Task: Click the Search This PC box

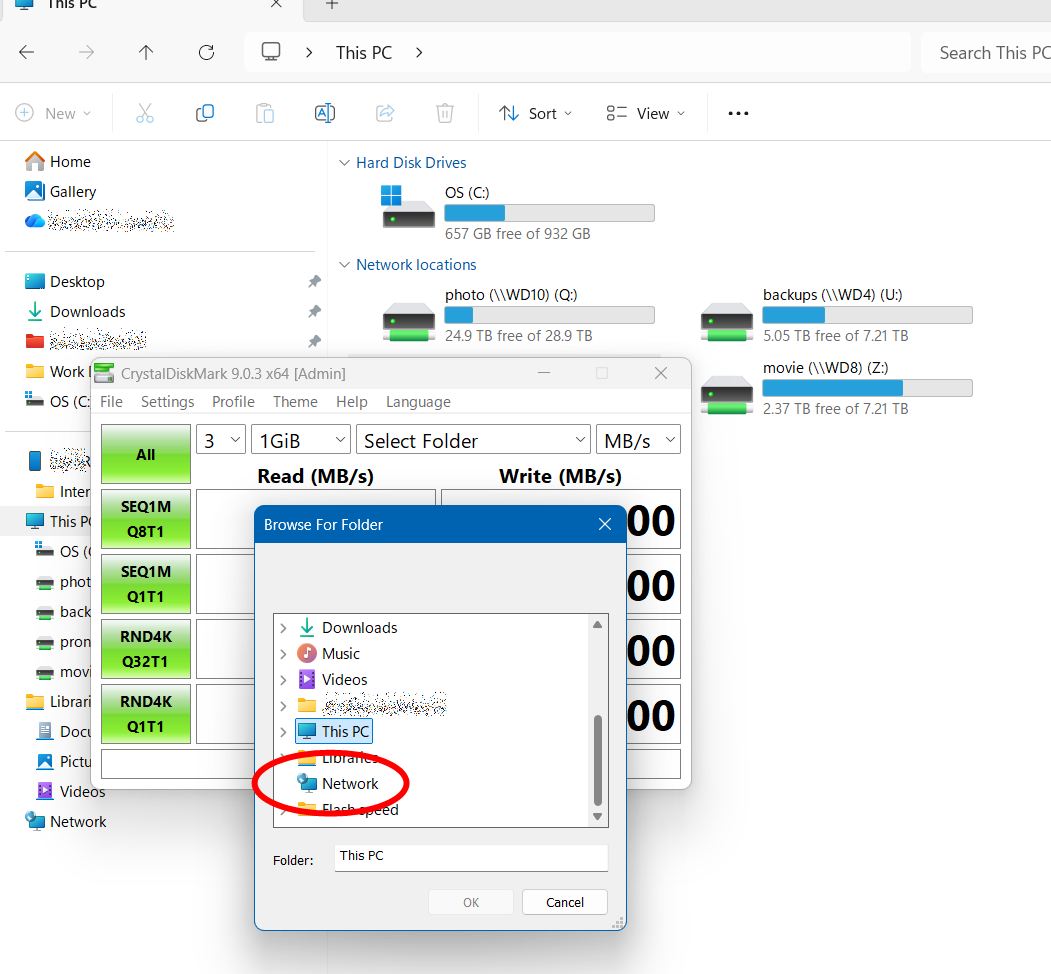Action: [986, 52]
